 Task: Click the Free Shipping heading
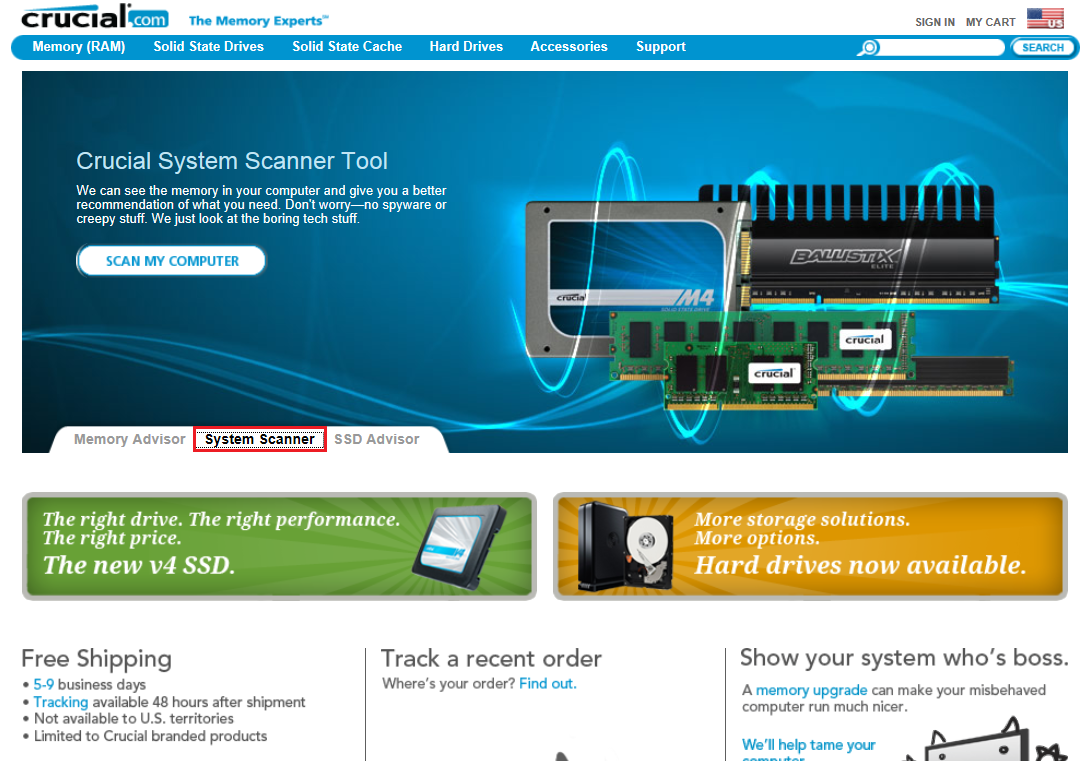coord(96,658)
